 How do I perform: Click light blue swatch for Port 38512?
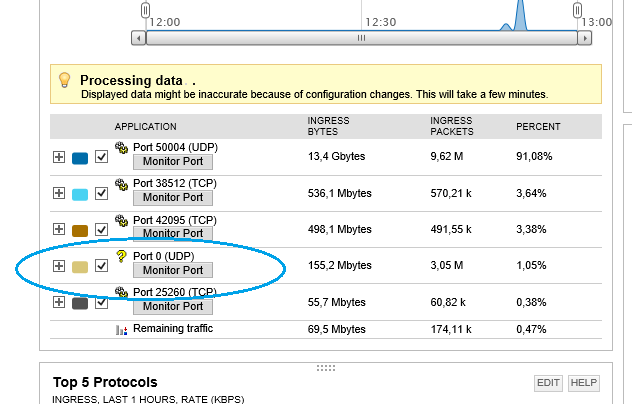(80, 194)
